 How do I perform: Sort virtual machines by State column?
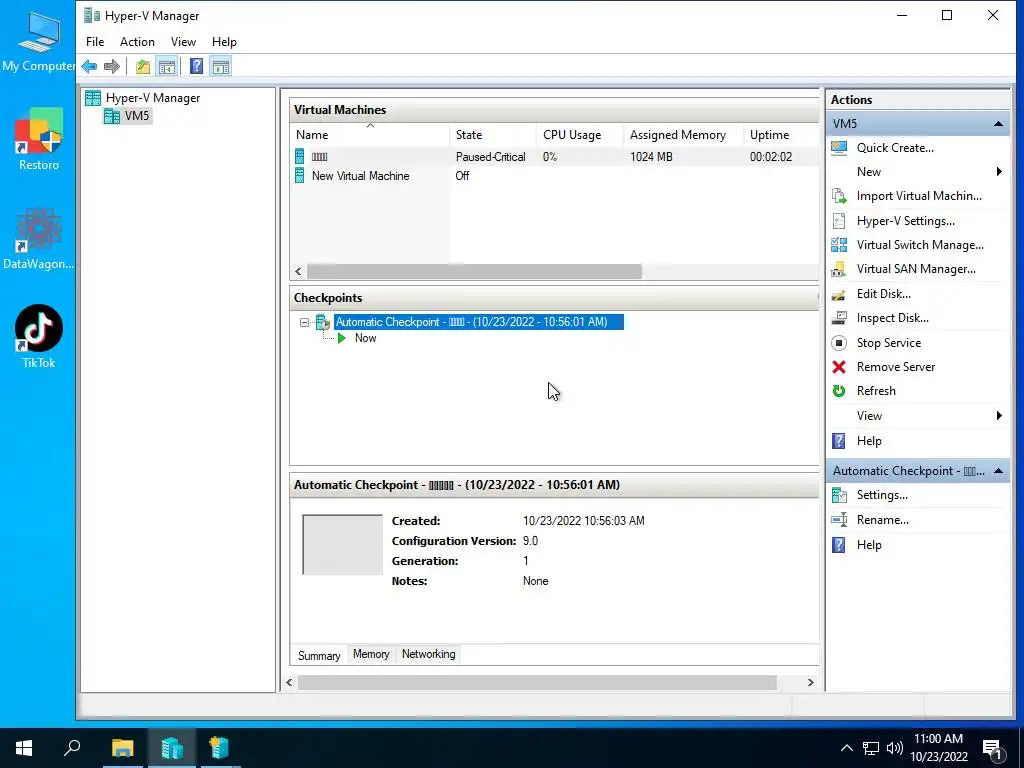[x=492, y=135]
